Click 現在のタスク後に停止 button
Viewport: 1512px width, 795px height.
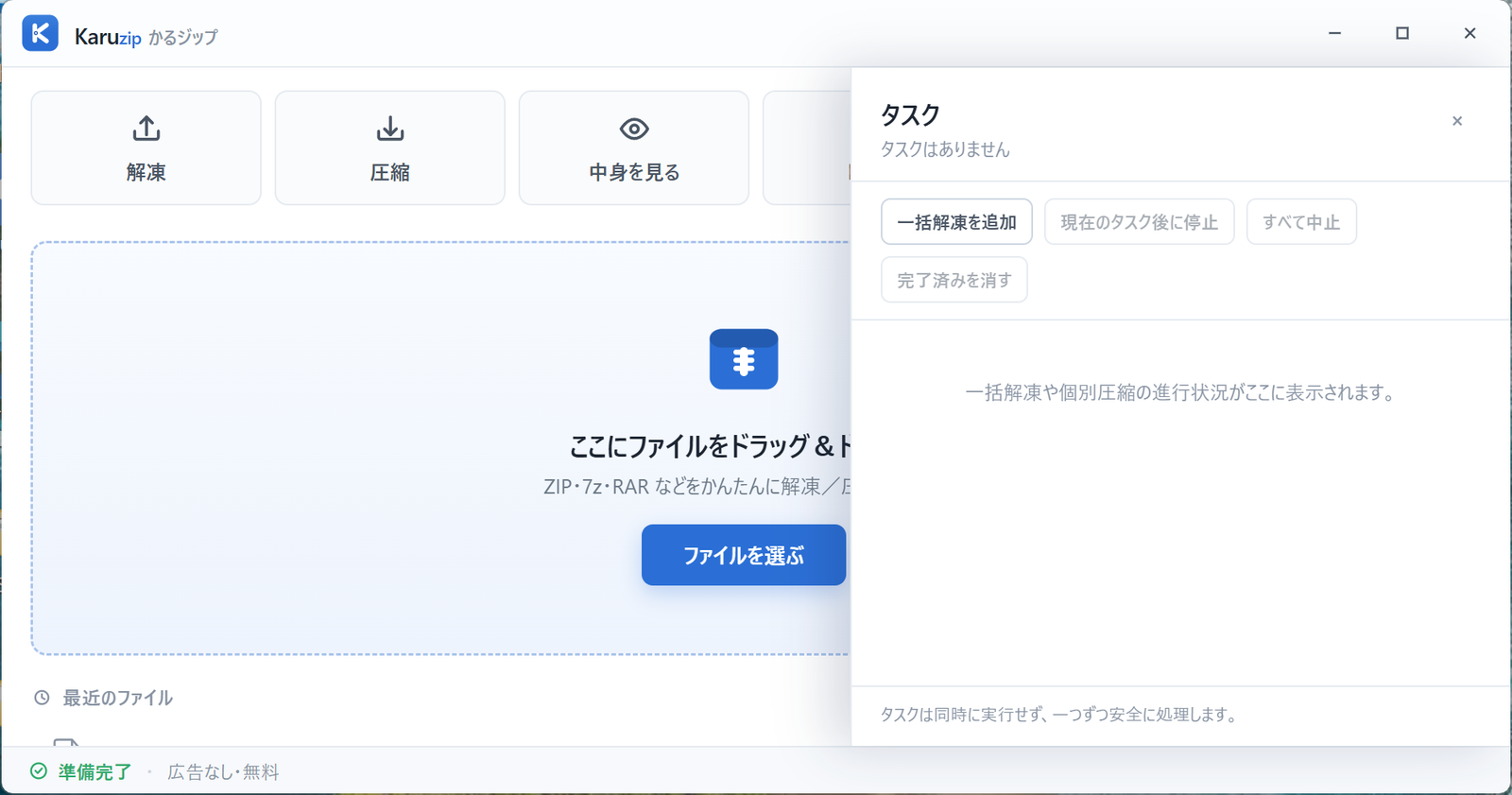1139,222
